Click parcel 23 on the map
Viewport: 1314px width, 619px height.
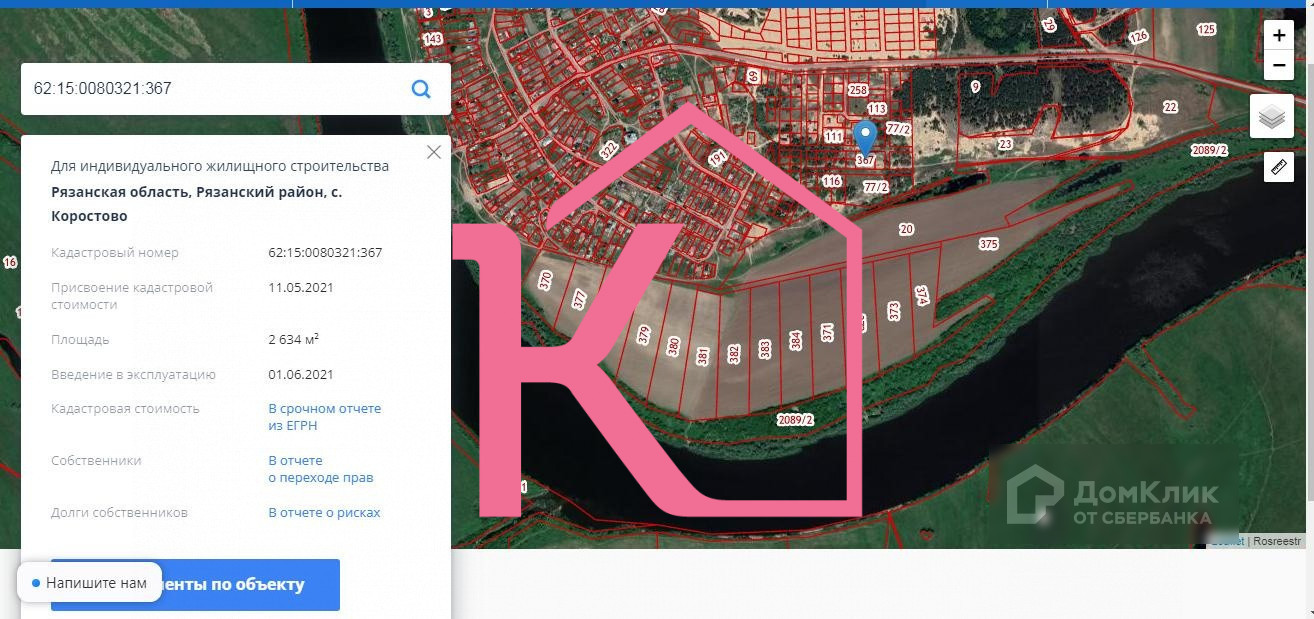coord(1005,144)
